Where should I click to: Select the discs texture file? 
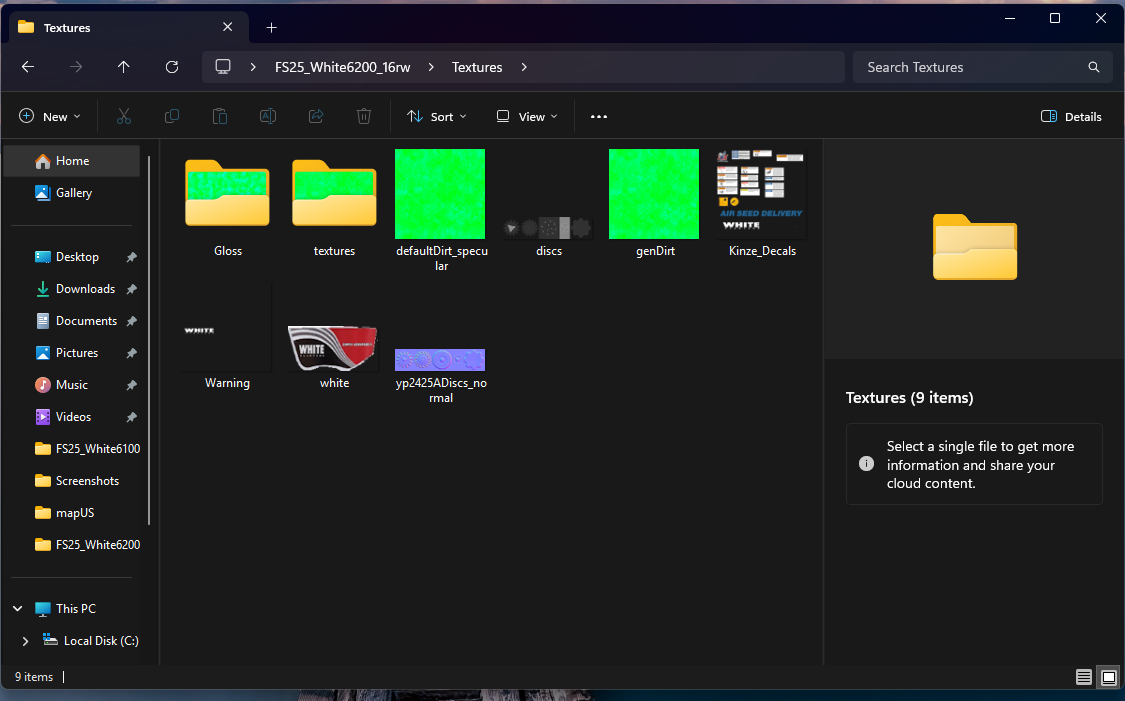548,204
